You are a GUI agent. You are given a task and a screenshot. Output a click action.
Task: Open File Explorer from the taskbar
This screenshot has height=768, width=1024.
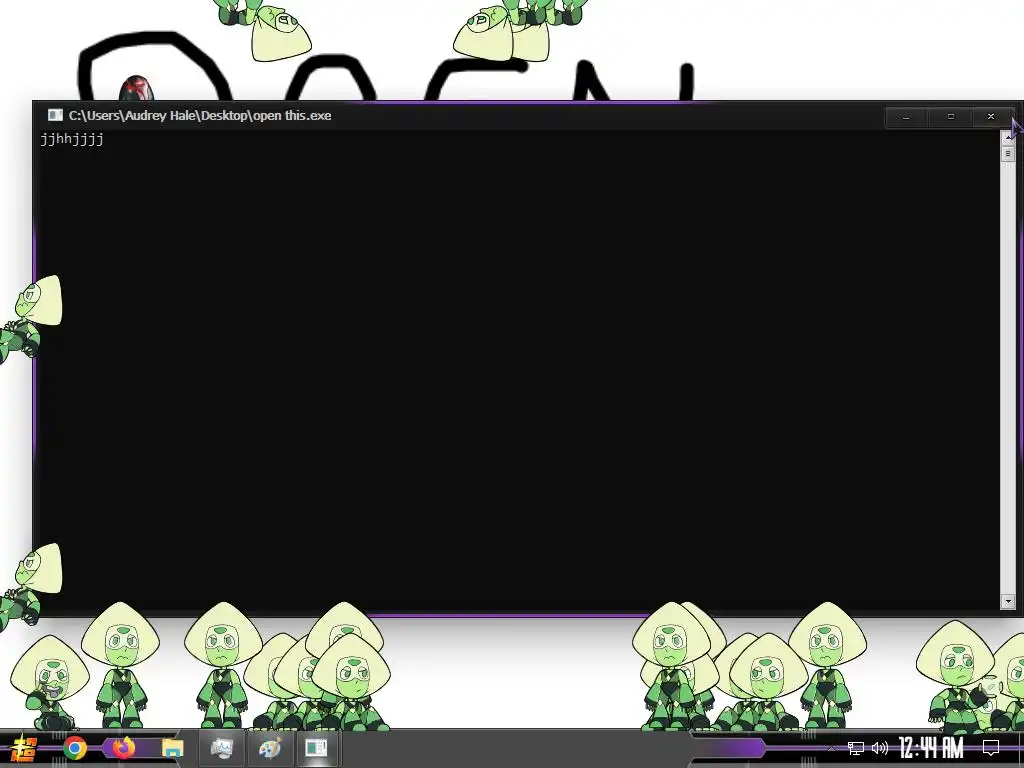172,748
